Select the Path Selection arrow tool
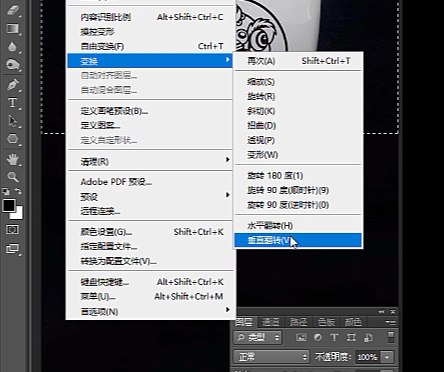The image size is (444, 372). 13,121
